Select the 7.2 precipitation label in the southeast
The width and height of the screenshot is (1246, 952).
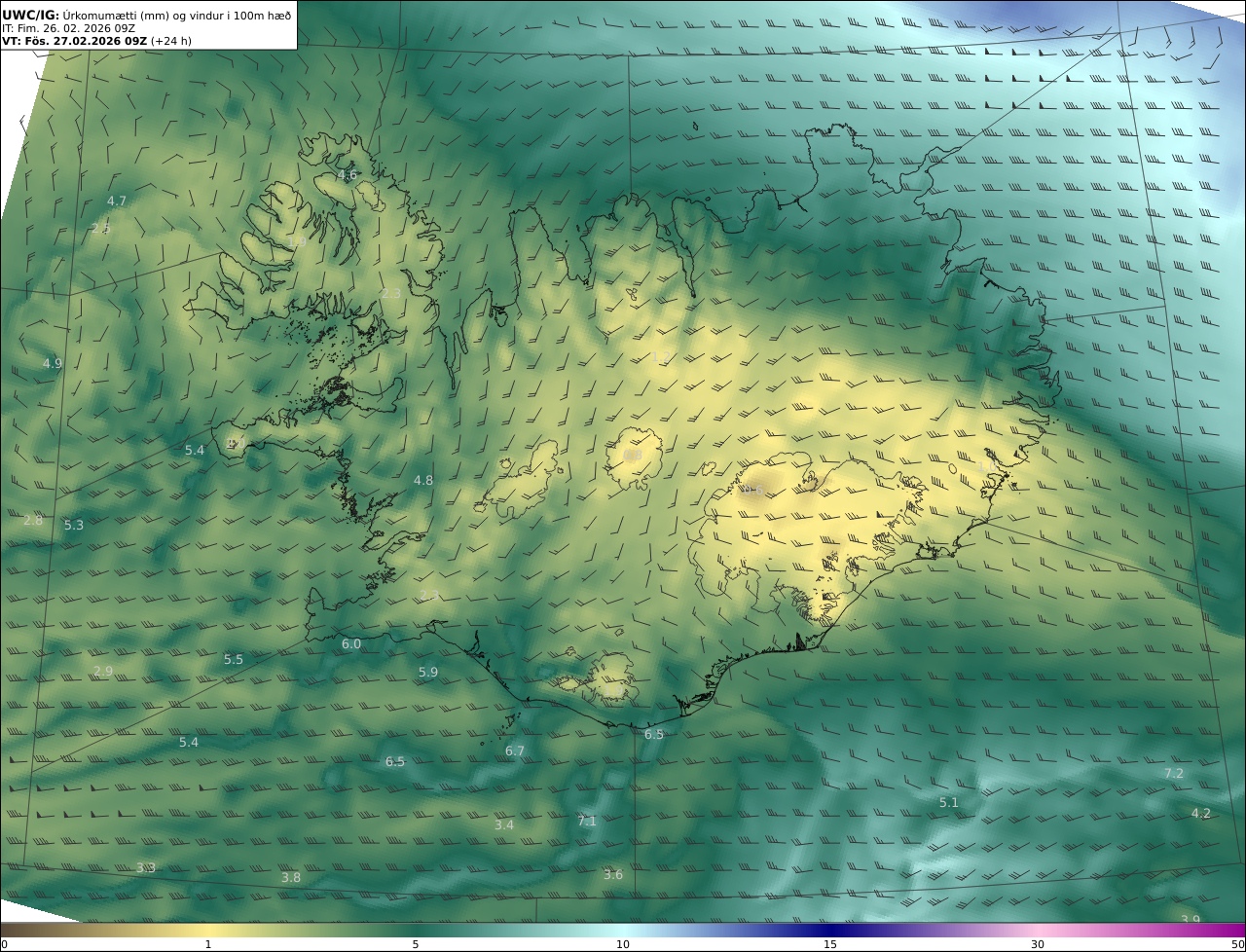[x=1174, y=773]
